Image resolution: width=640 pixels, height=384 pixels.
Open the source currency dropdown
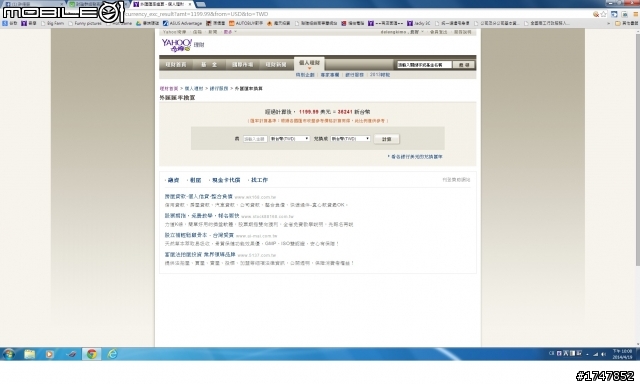click(x=289, y=139)
